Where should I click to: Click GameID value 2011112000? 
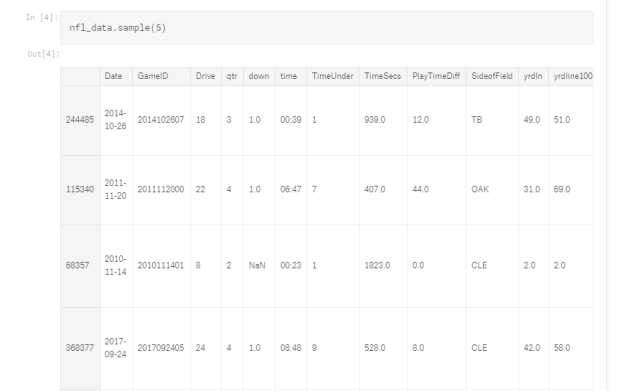161,189
